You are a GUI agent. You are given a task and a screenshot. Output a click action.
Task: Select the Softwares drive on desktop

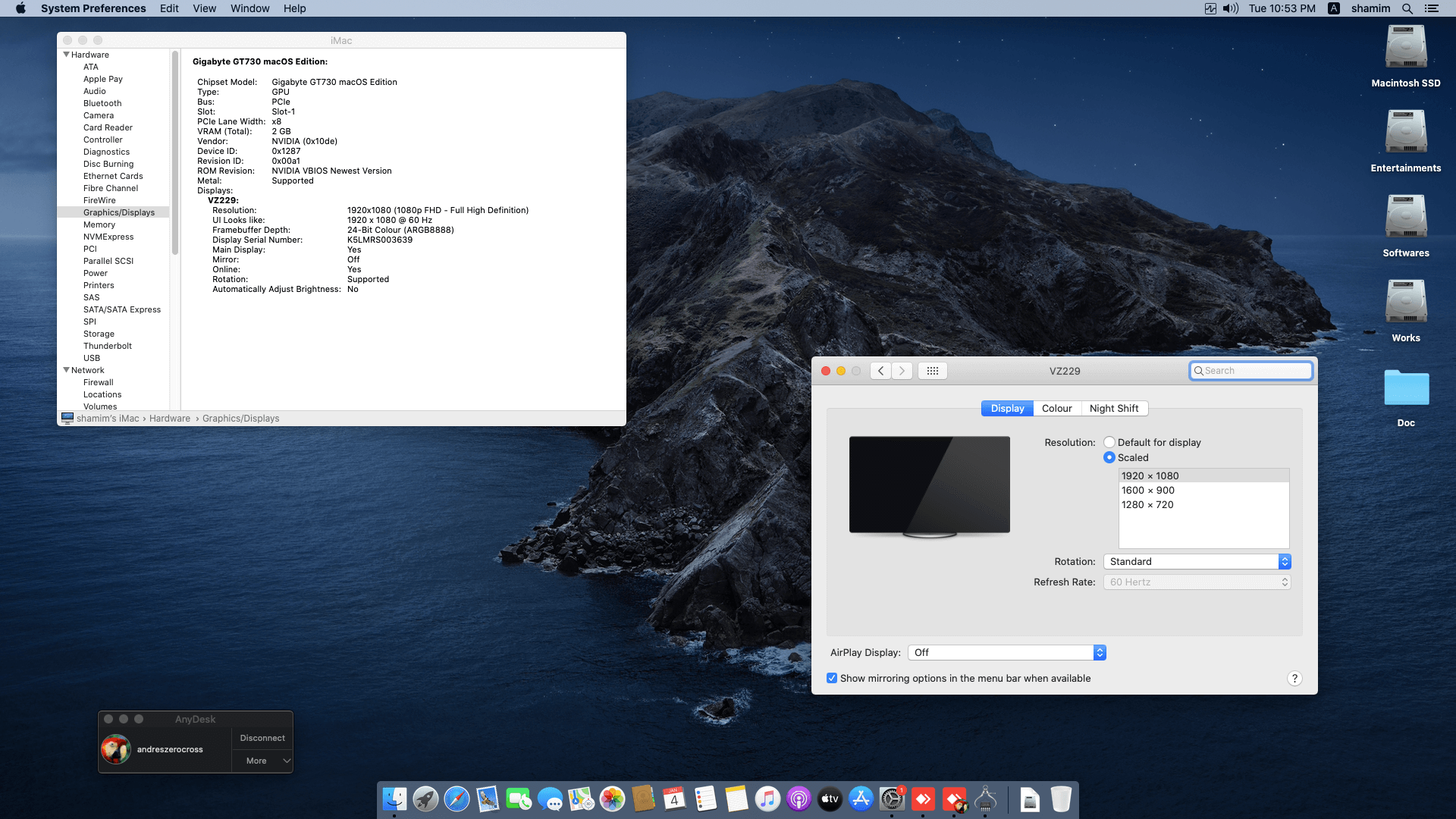pos(1406,218)
